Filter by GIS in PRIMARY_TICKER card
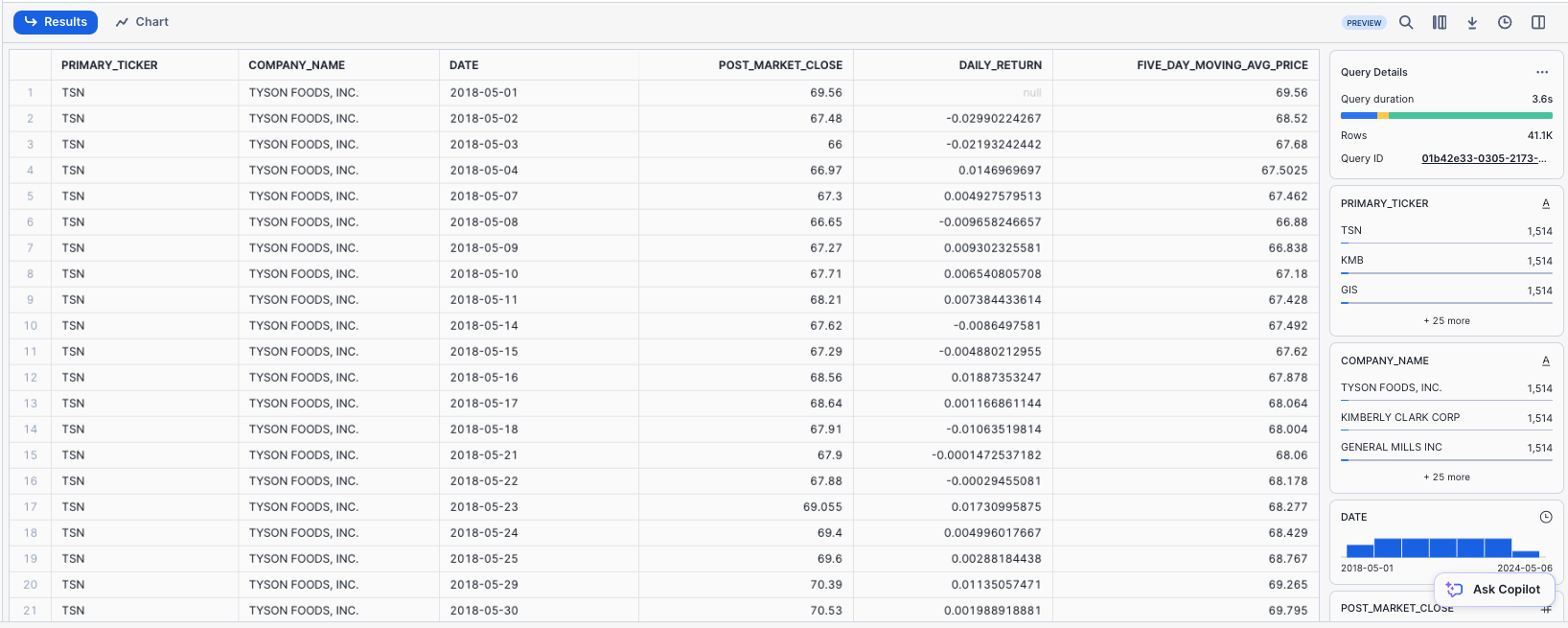This screenshot has height=628, width=1568. (1446, 291)
